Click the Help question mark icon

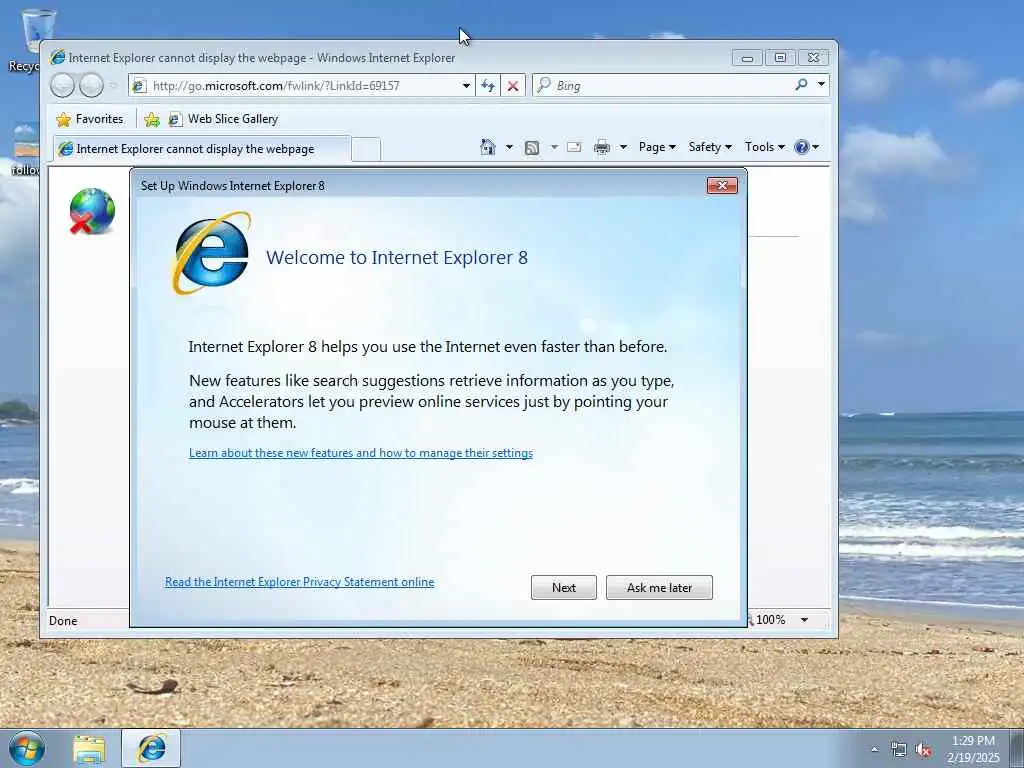801,147
